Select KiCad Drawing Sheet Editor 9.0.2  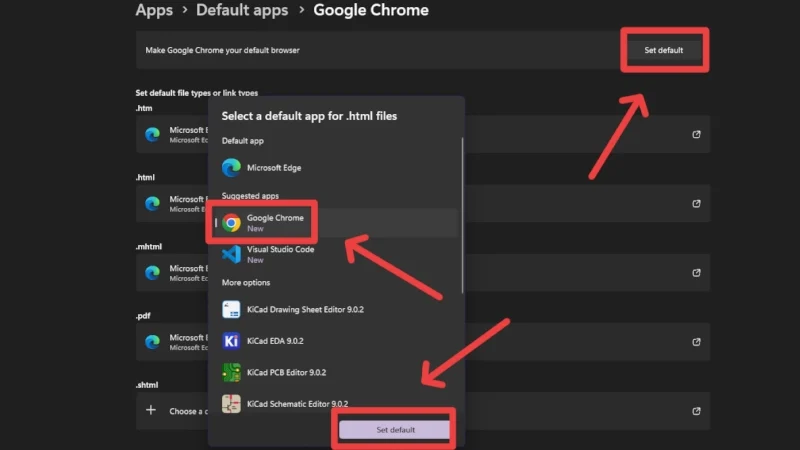pos(335,309)
